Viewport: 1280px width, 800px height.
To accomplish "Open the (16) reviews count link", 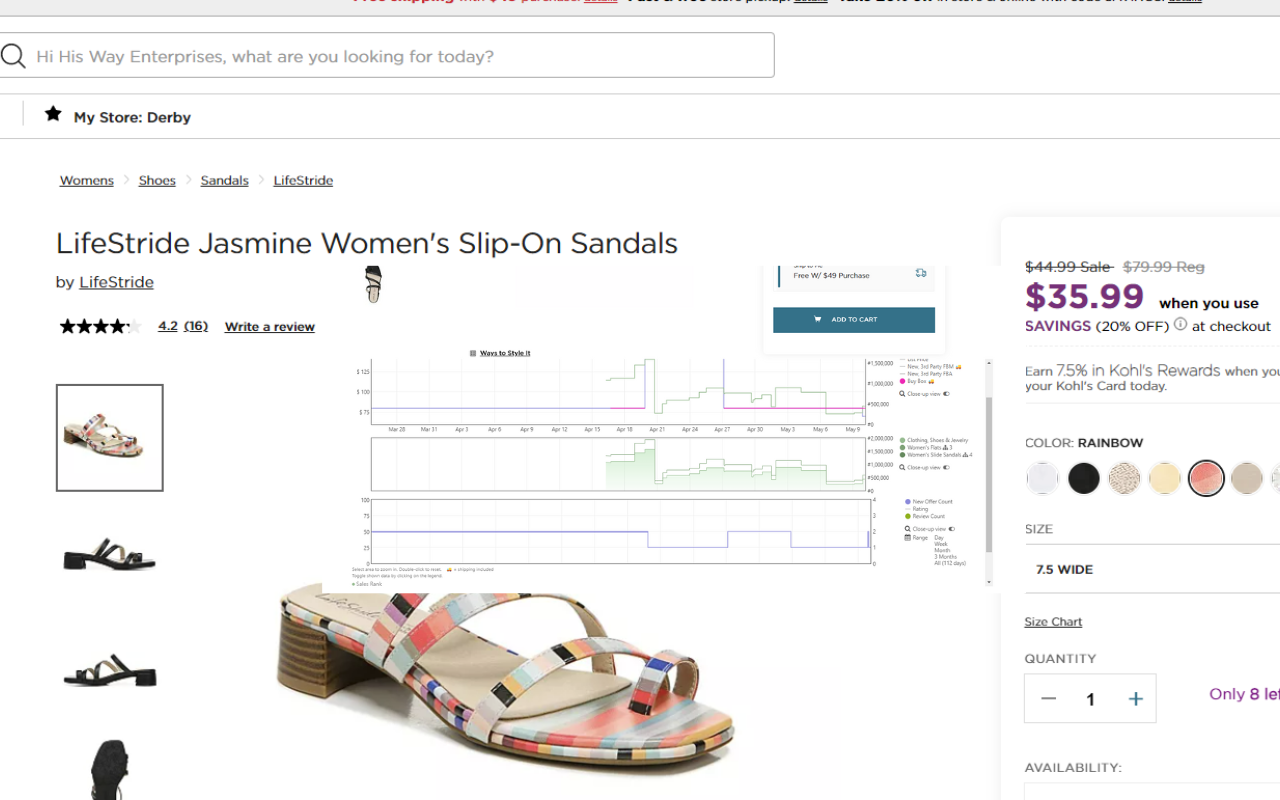I will point(196,326).
